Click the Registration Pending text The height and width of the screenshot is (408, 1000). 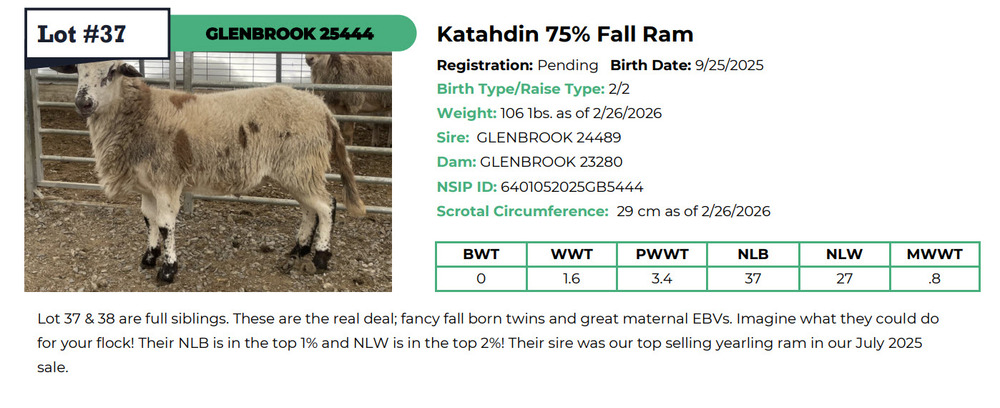(519, 65)
